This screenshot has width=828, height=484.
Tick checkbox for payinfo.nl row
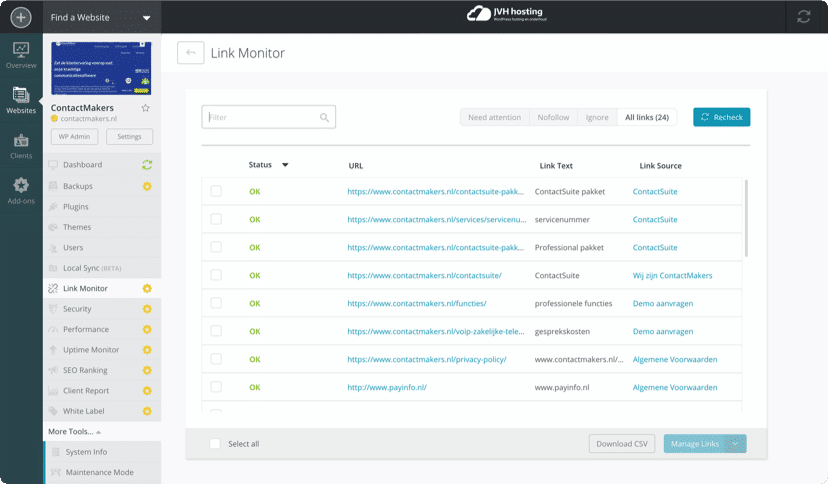click(216, 387)
